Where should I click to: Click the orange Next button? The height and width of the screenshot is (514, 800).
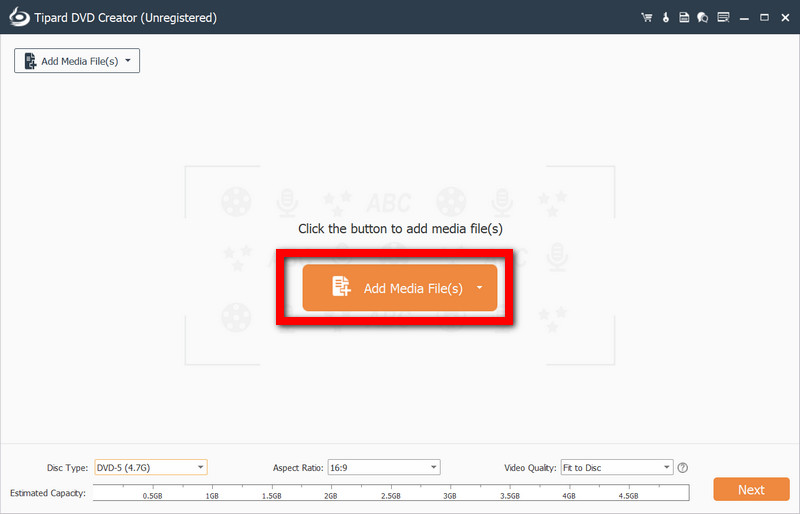pos(752,489)
